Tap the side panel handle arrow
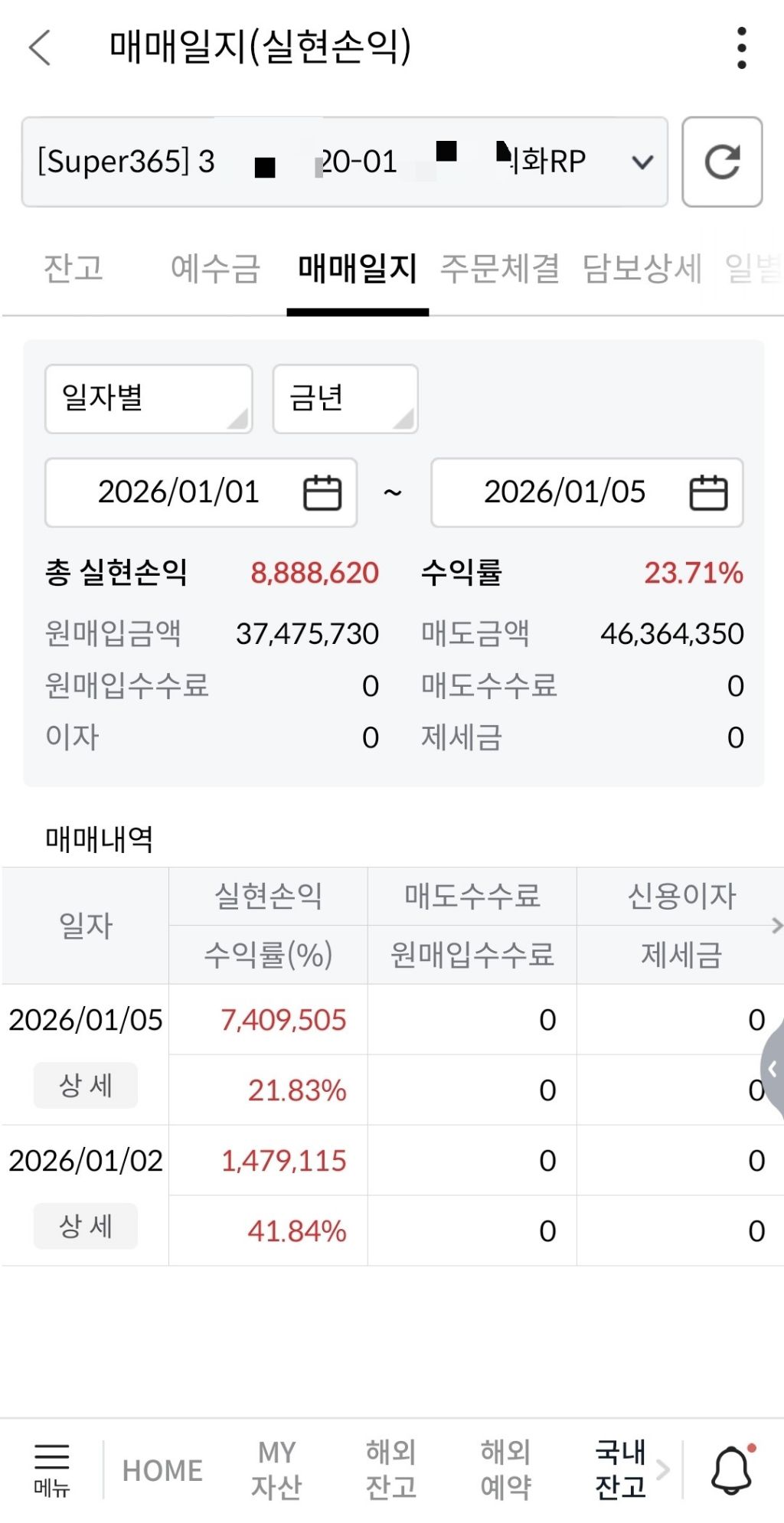The width and height of the screenshot is (784, 1523). tap(772, 1069)
